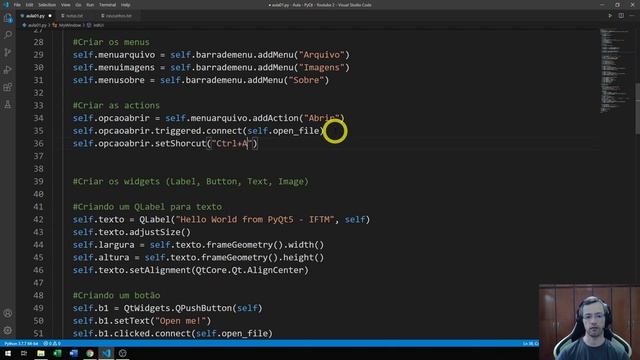Click the string "Imagens" on line 30
This screenshot has width=640, height=360.
pyautogui.click(x=322, y=67)
